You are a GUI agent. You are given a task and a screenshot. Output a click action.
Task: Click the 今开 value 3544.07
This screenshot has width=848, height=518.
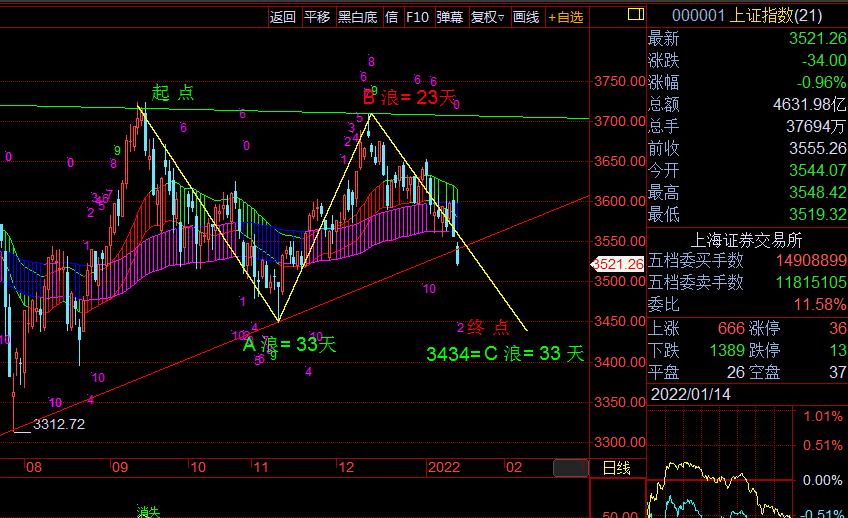817,170
